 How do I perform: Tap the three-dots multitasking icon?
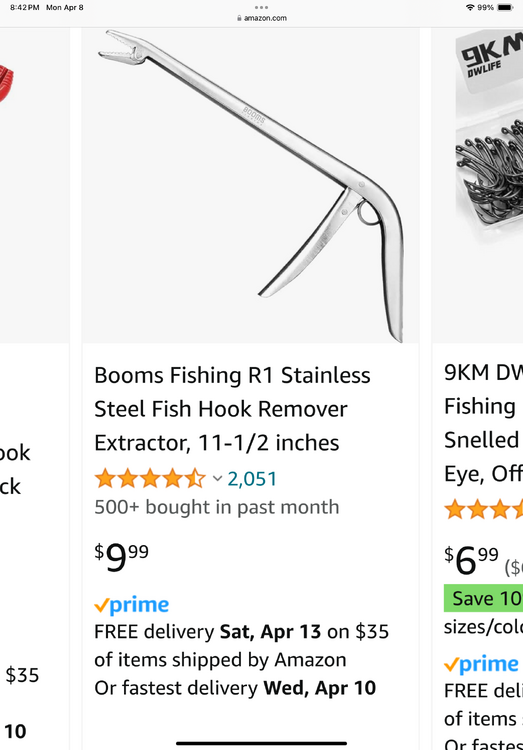(261, 7)
